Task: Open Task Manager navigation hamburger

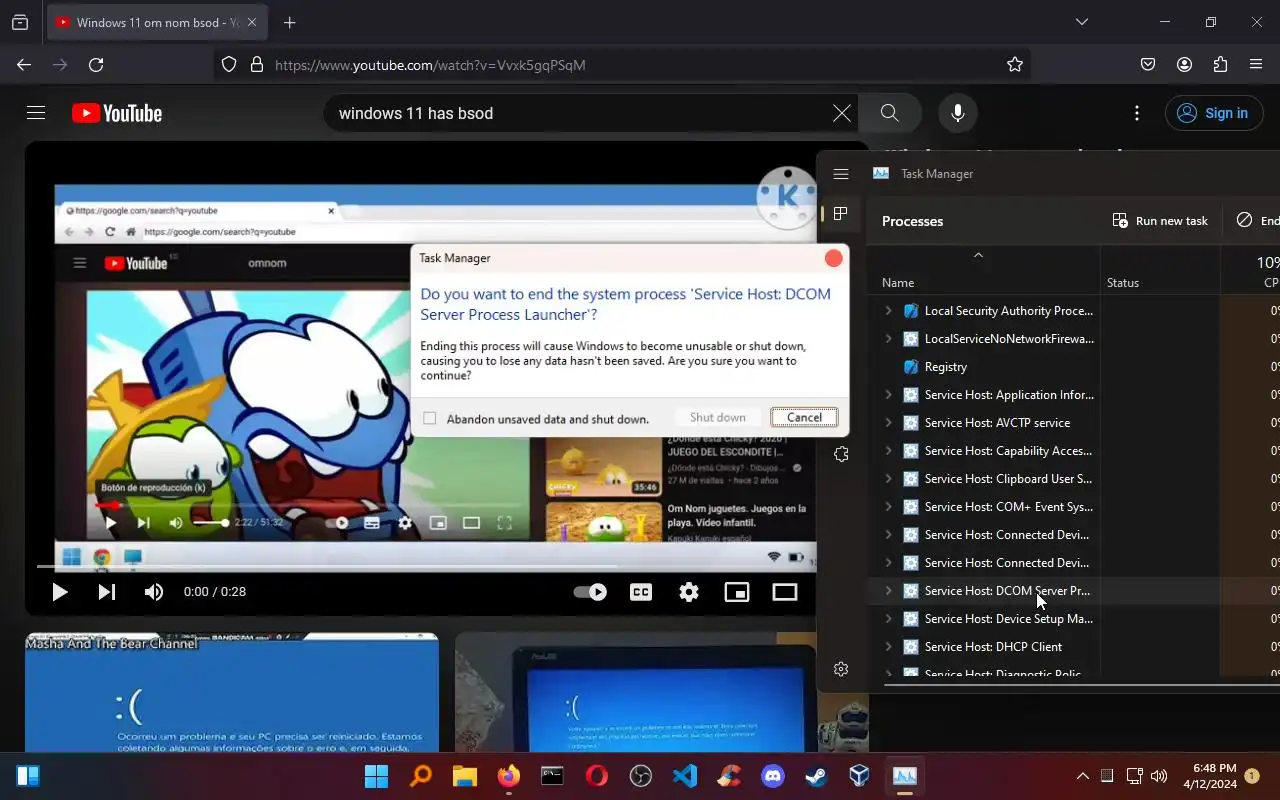Action: [841, 174]
